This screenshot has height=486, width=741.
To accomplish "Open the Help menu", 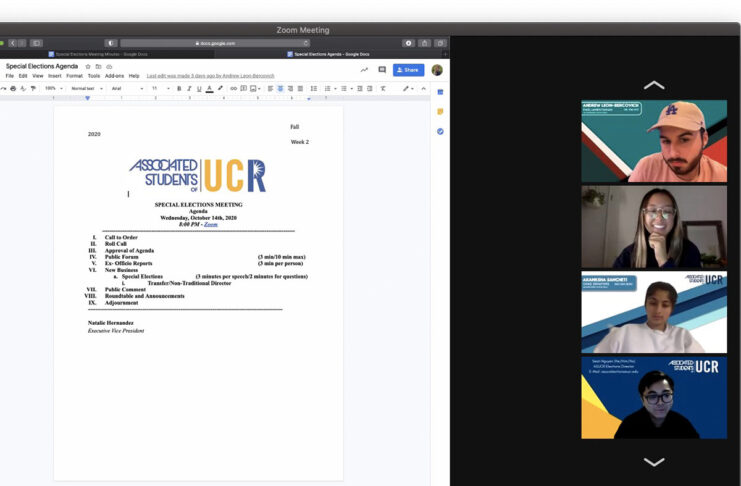I will pos(134,76).
